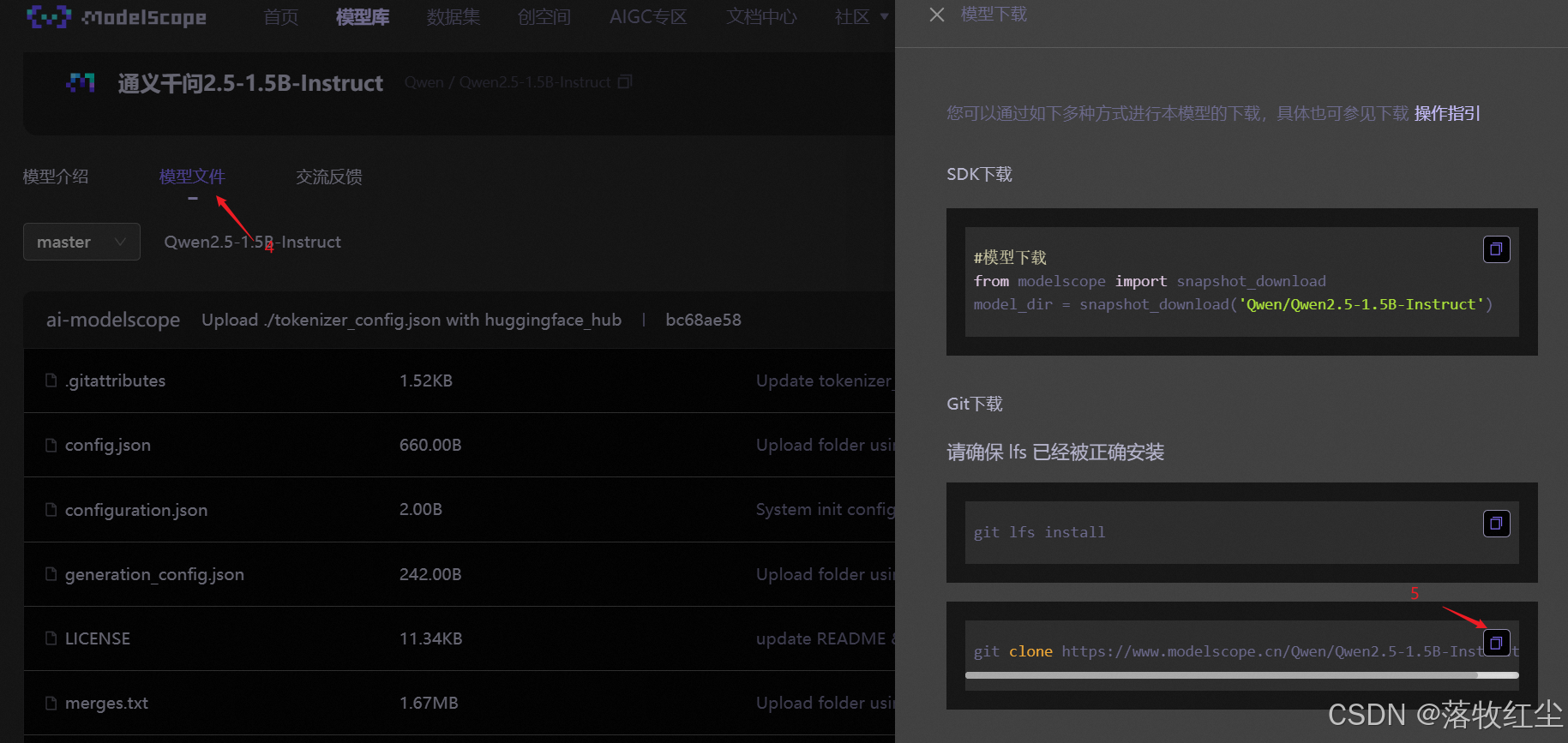Screen dimensions: 1568x743
Task: Click the generation_config.json file icon
Action: [51, 573]
